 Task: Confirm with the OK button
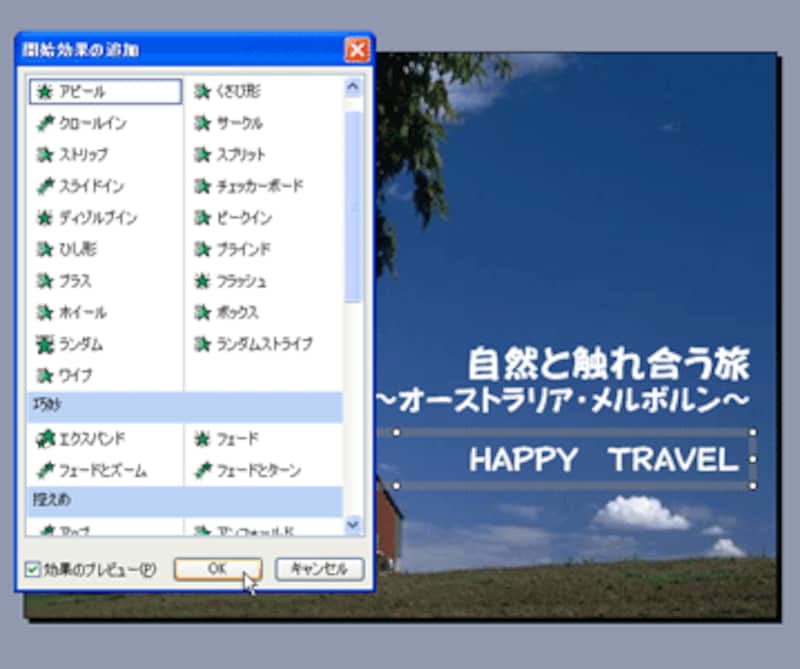[217, 569]
